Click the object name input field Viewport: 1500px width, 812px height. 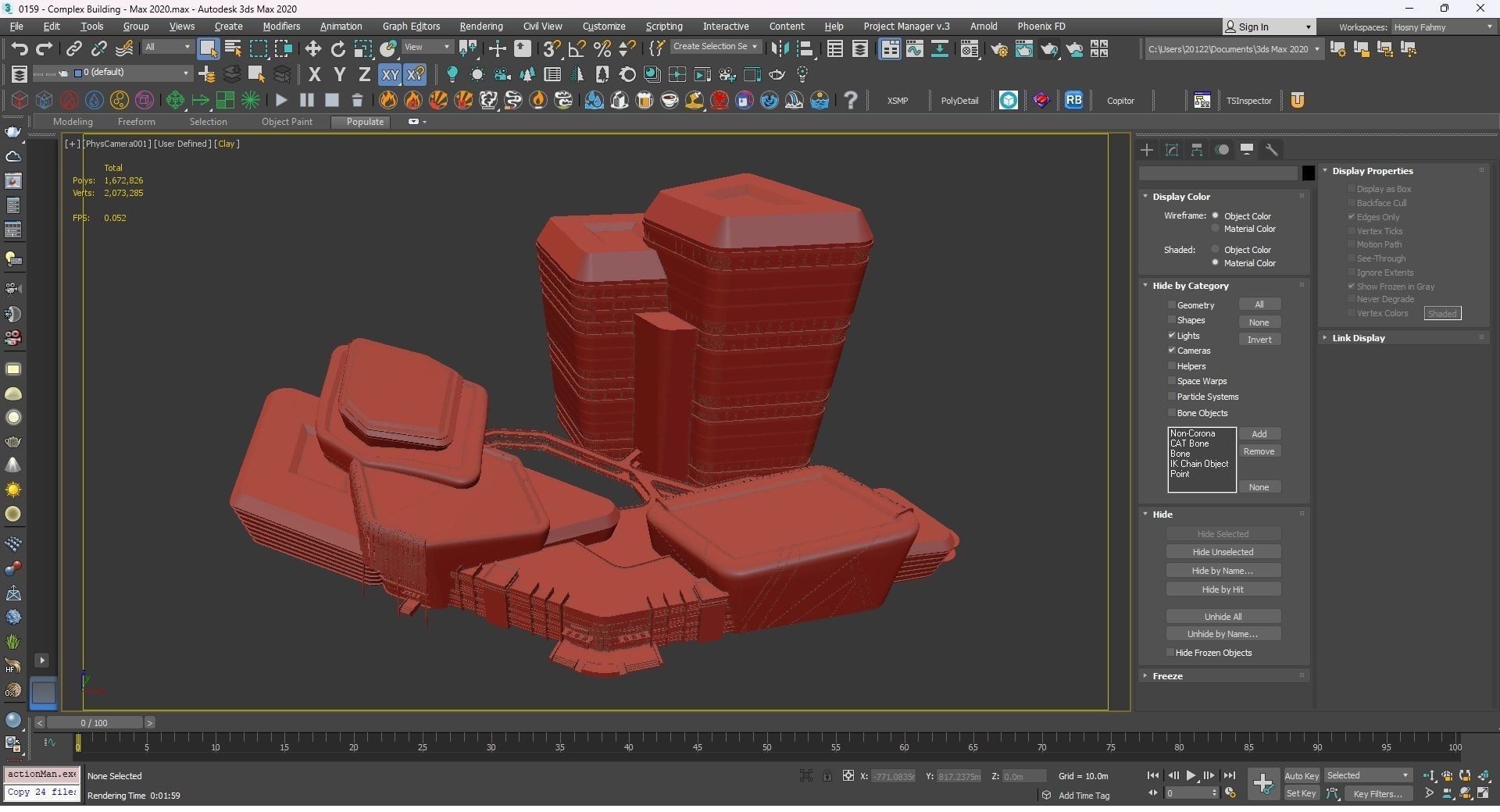click(x=1218, y=173)
